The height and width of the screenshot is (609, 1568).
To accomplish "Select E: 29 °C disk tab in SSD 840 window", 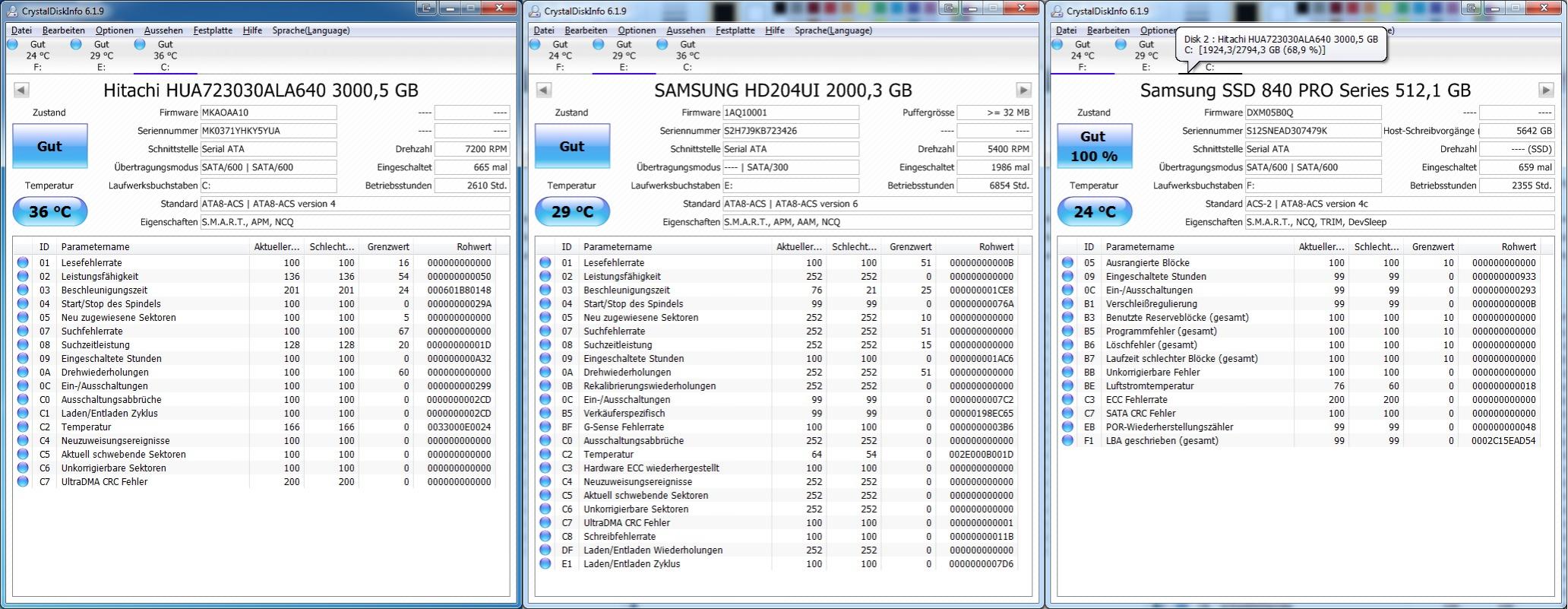I will [1146, 56].
